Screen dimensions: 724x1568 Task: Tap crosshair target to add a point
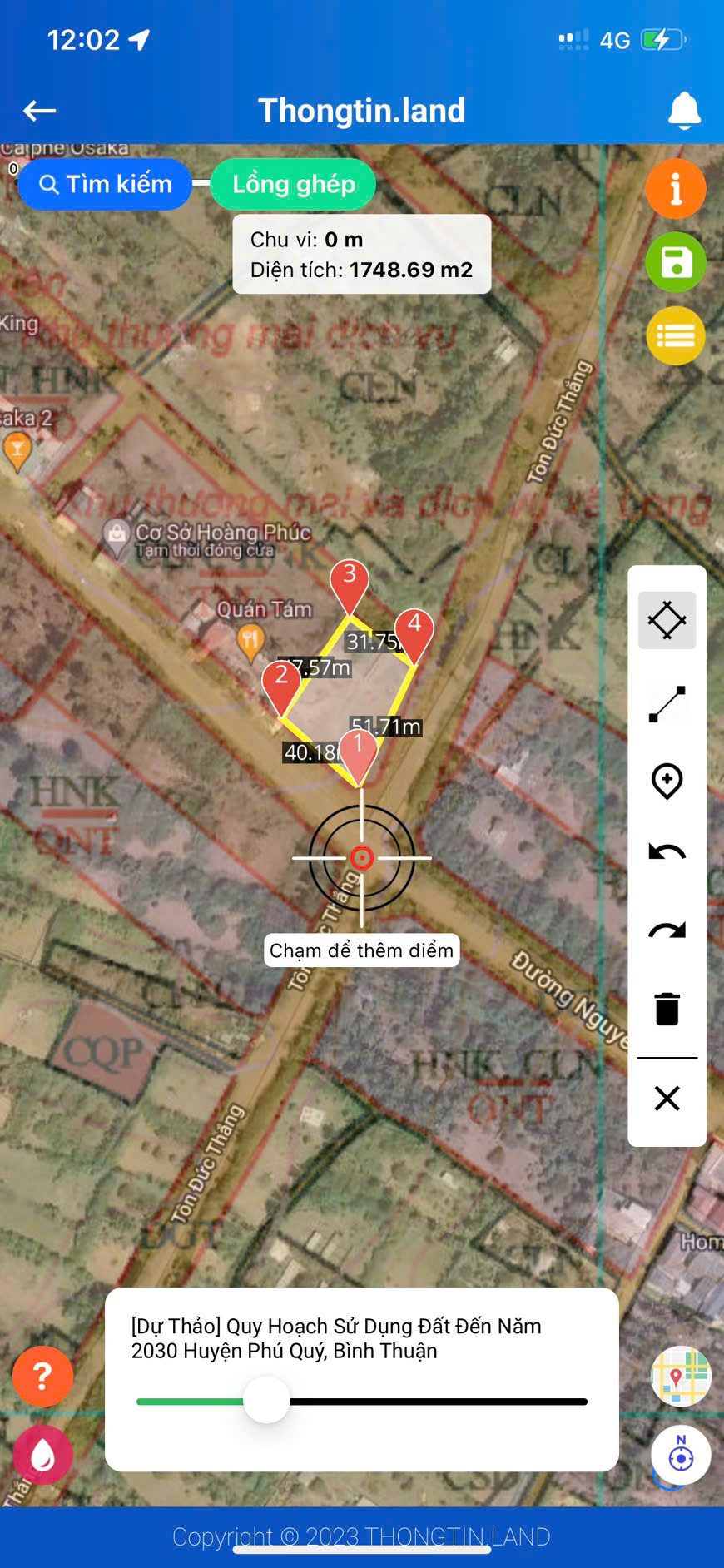click(362, 857)
